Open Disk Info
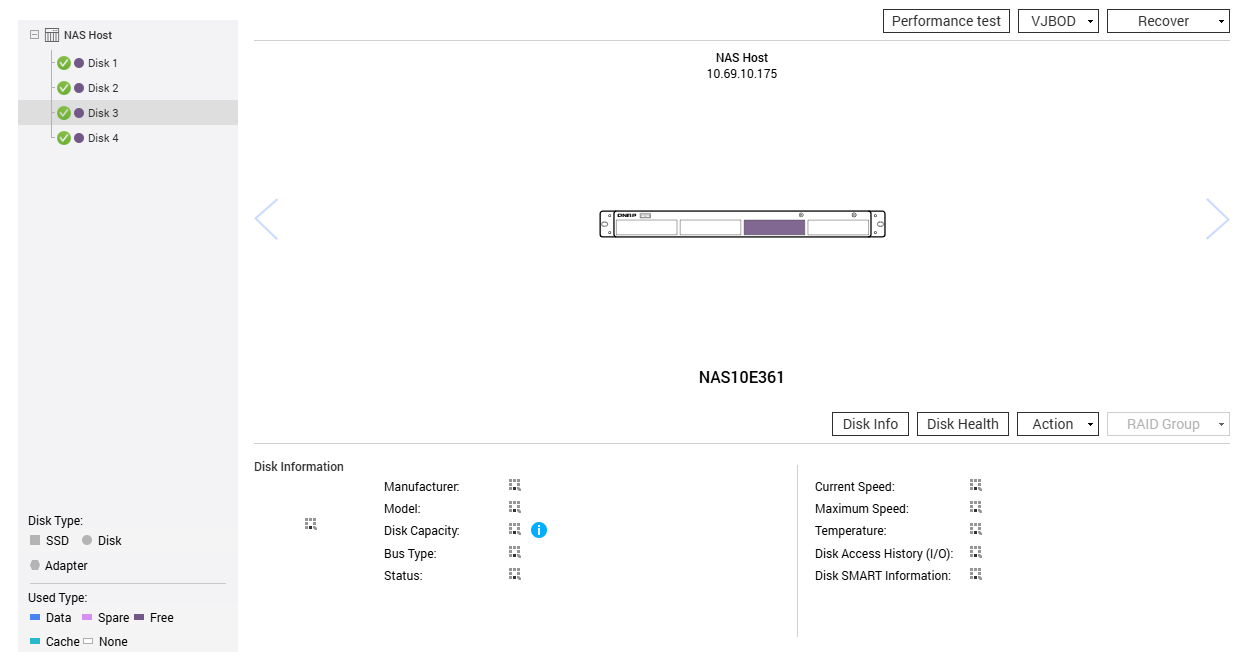The image size is (1252, 670). pos(870,424)
